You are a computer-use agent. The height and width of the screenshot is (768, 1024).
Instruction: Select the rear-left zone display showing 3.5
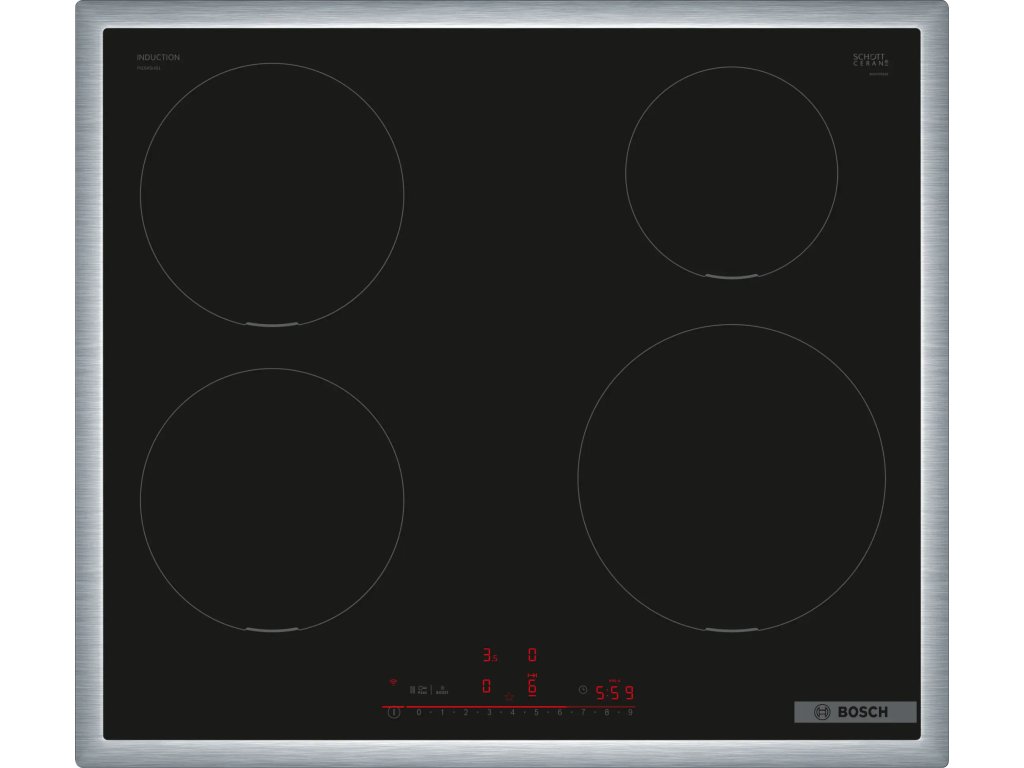489,656
